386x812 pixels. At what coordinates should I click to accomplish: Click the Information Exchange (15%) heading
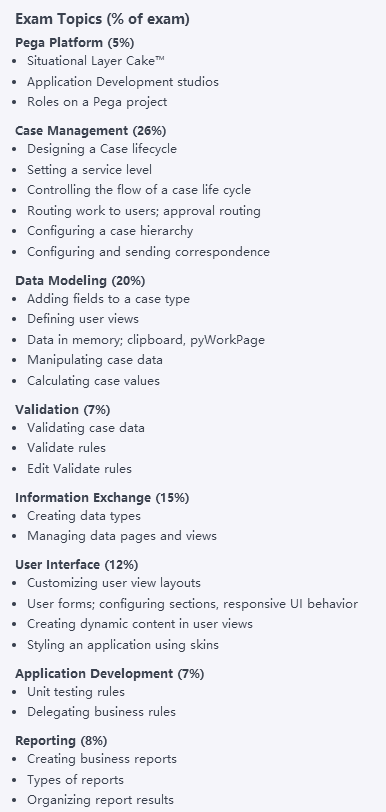coord(102,498)
